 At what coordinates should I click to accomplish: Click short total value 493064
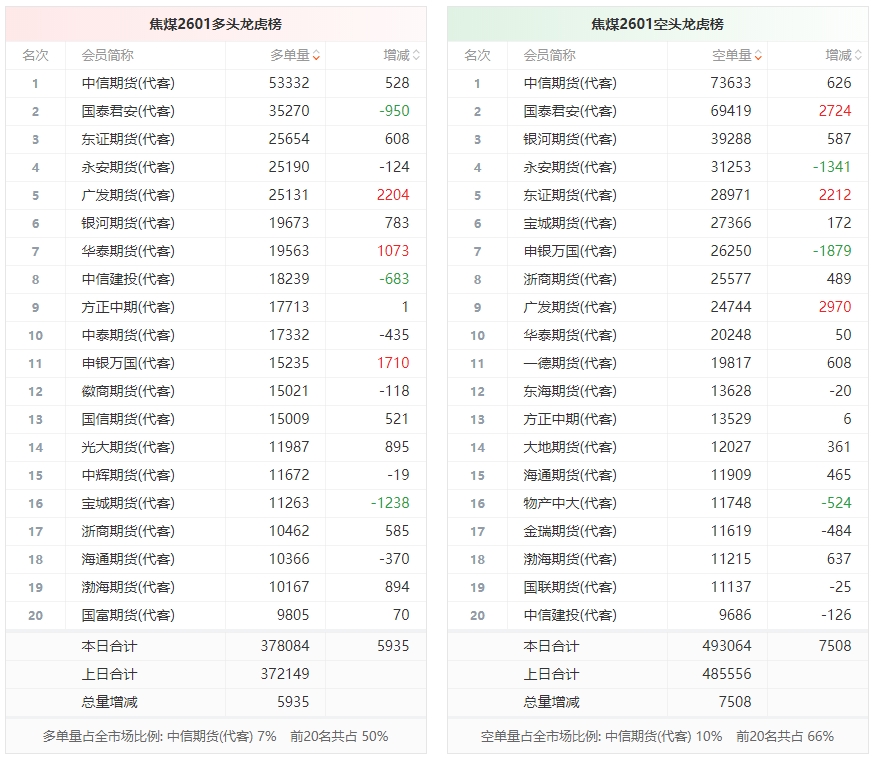[x=727, y=646]
